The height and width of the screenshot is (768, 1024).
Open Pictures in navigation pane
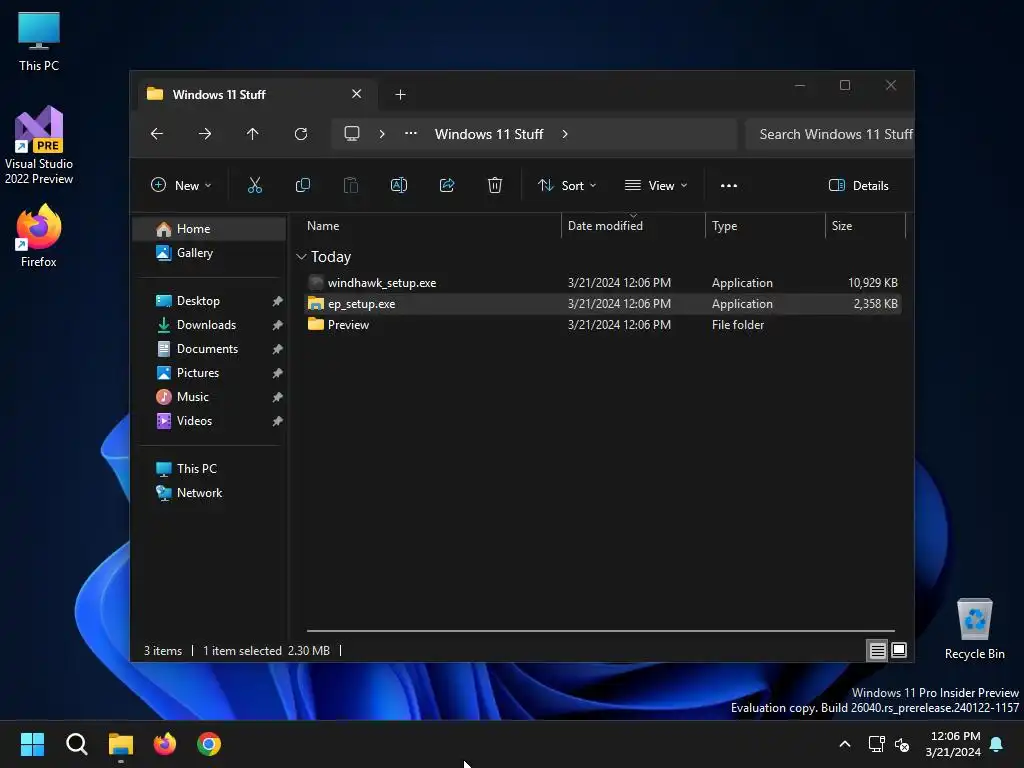click(x=209, y=373)
